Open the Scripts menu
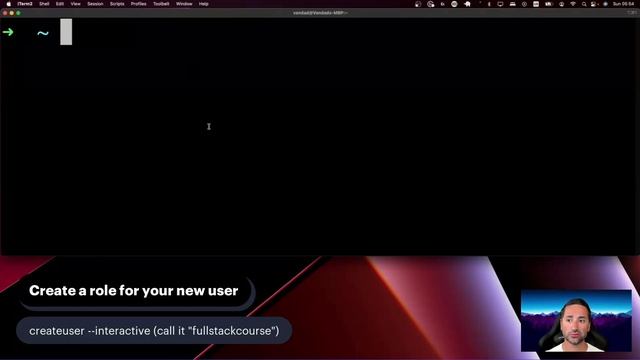 point(117,4)
